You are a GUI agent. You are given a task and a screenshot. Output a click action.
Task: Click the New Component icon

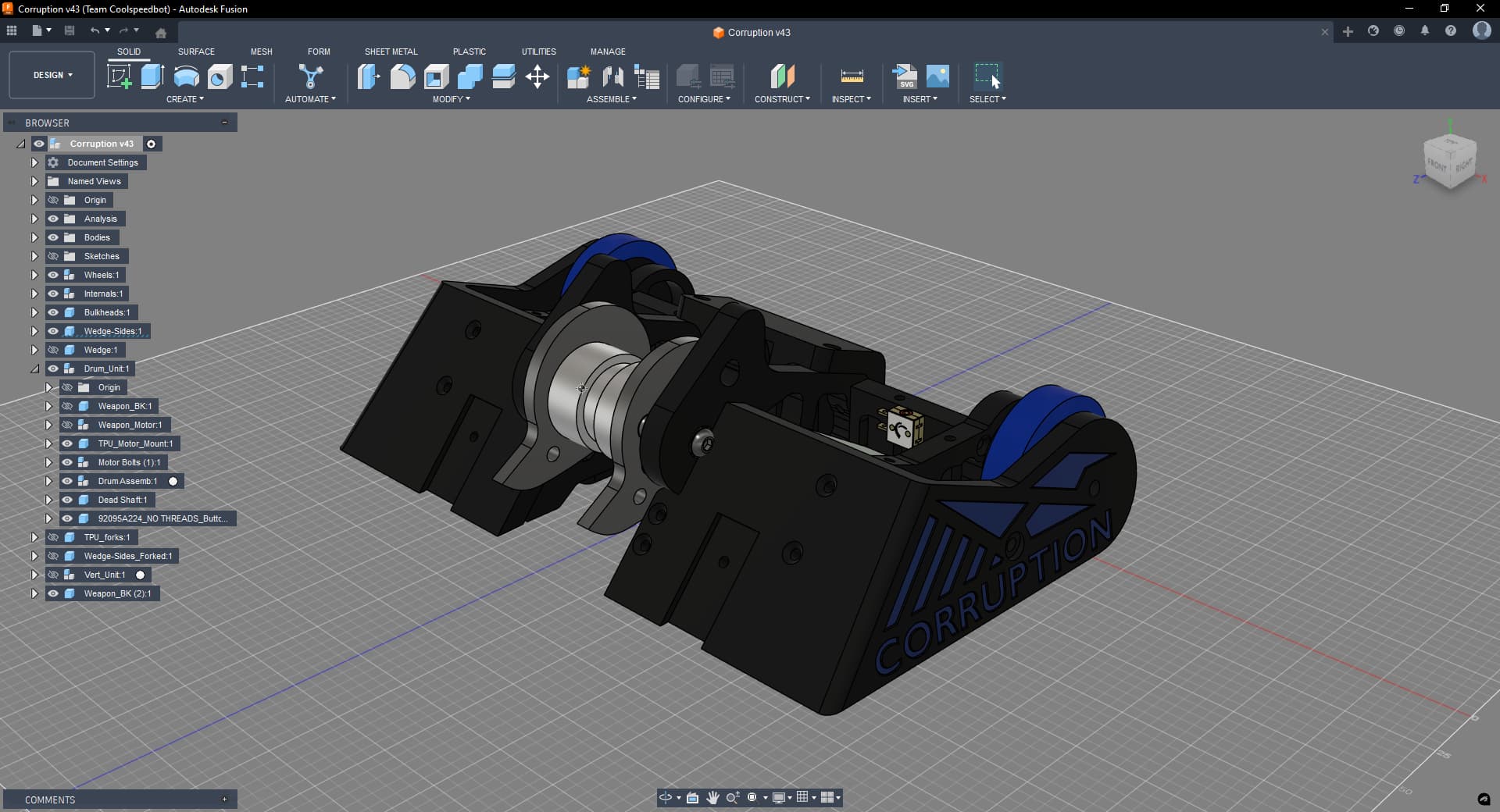pos(579,77)
